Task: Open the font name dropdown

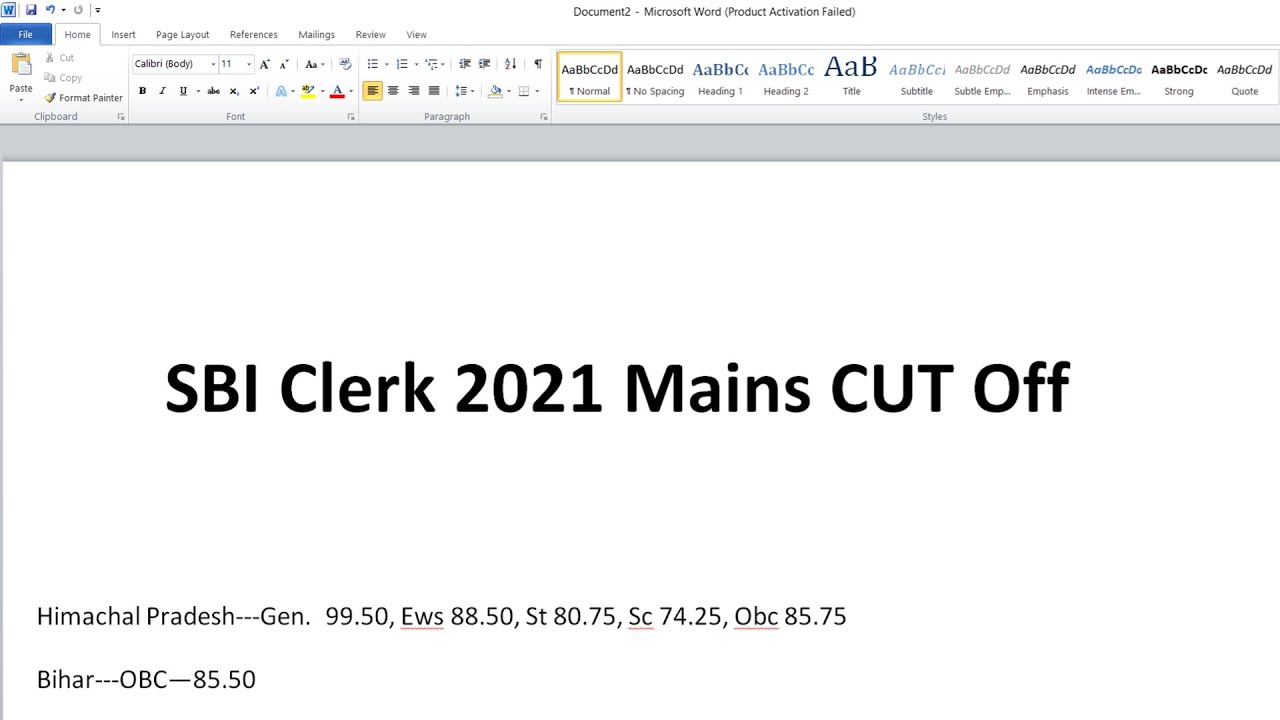Action: pyautogui.click(x=213, y=64)
